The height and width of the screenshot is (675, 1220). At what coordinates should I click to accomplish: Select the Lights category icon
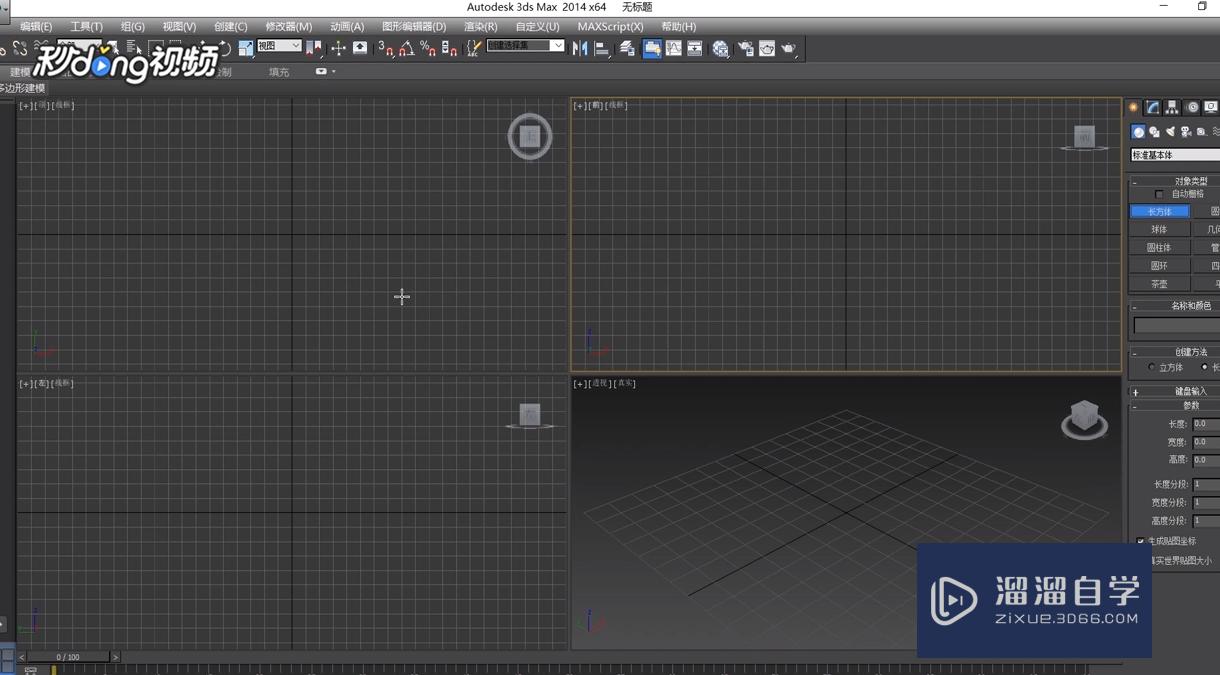pos(1170,132)
